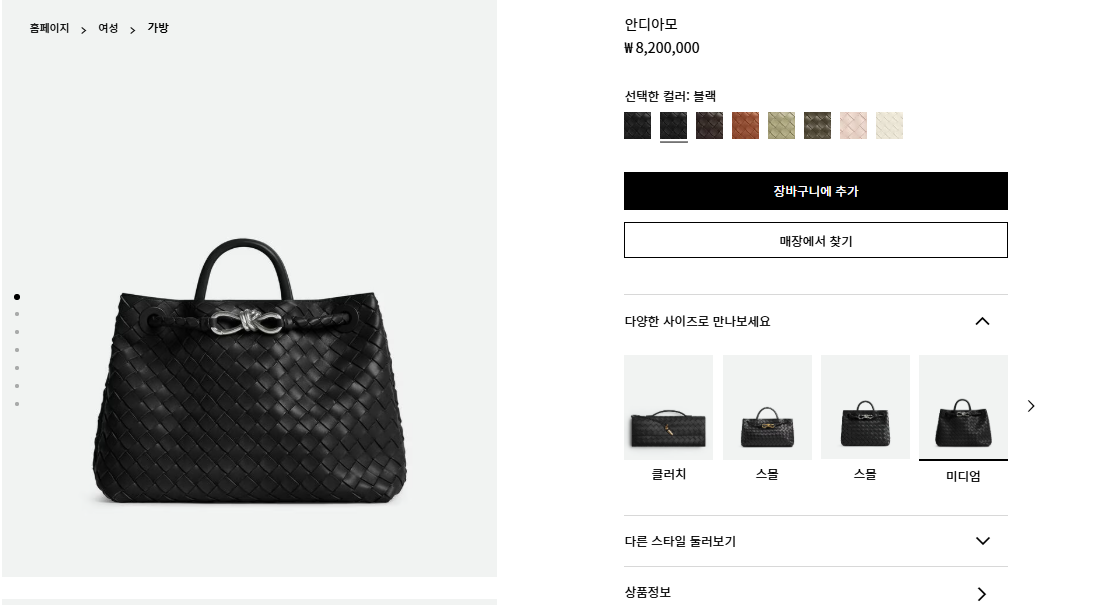Select the last image indicator dot
Screen dimensions: 1109x605
[17, 404]
